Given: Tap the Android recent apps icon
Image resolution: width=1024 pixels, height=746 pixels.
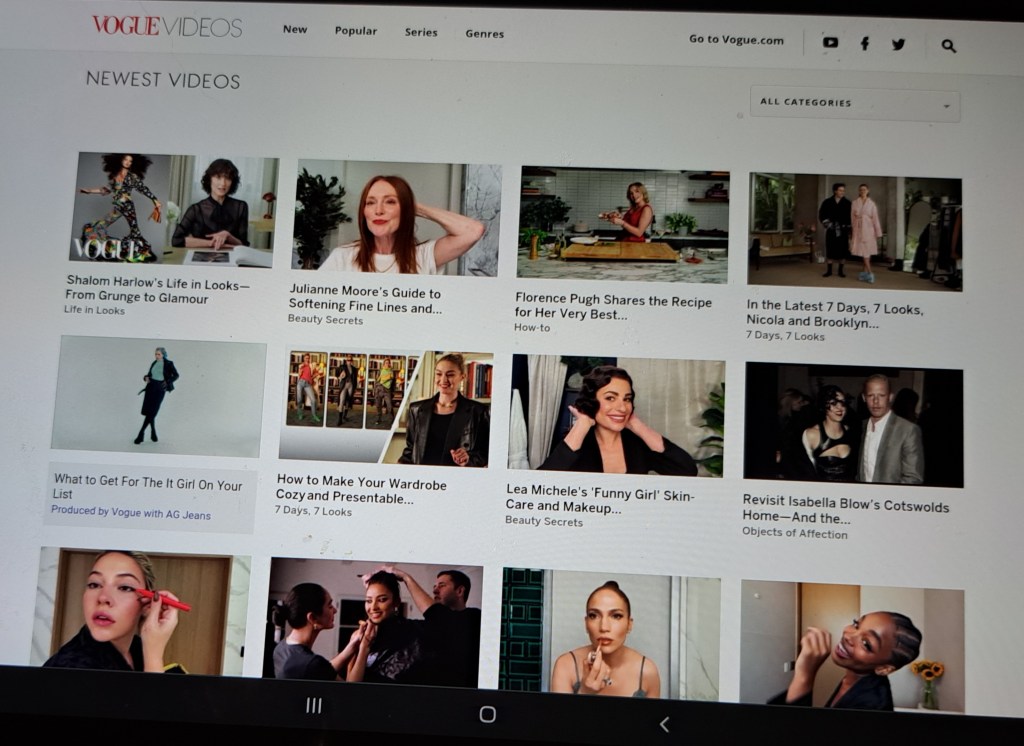Looking at the screenshot, I should 314,706.
